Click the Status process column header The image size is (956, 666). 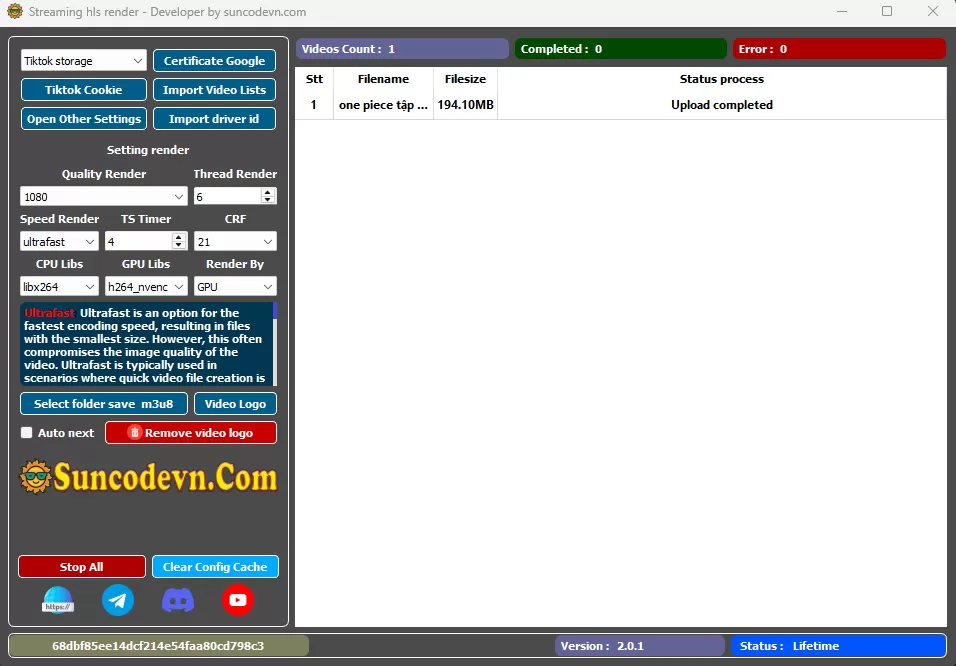[721, 79]
